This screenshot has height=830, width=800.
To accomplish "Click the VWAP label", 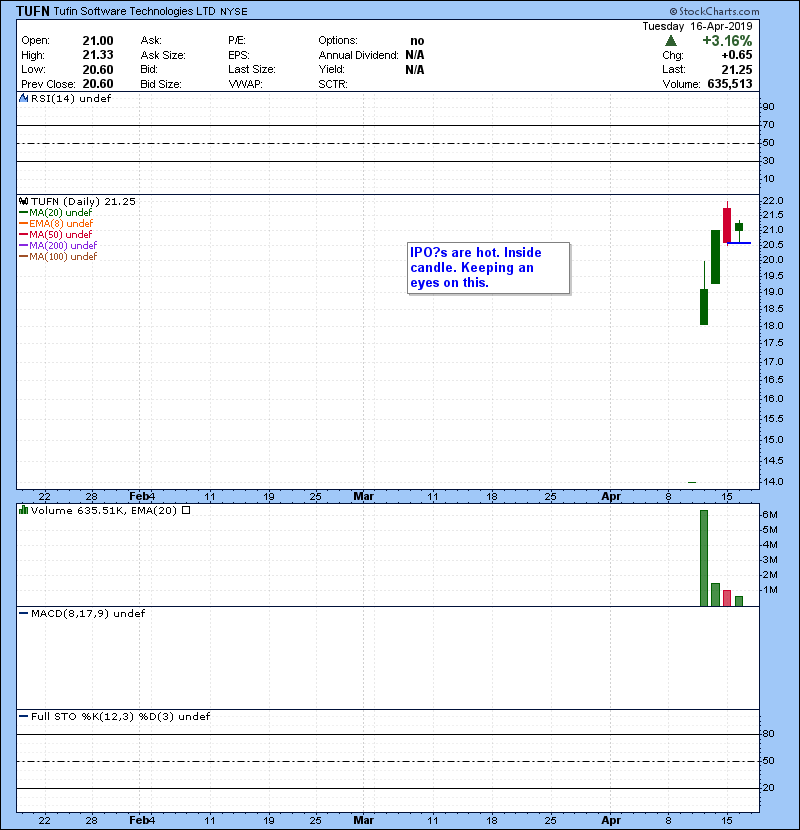I will pos(246,84).
